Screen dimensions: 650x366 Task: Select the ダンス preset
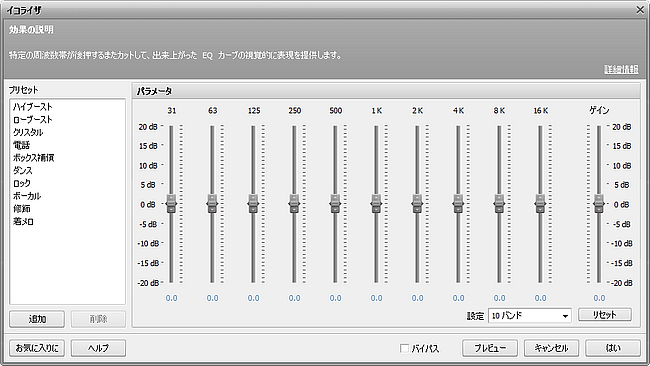tap(22, 170)
